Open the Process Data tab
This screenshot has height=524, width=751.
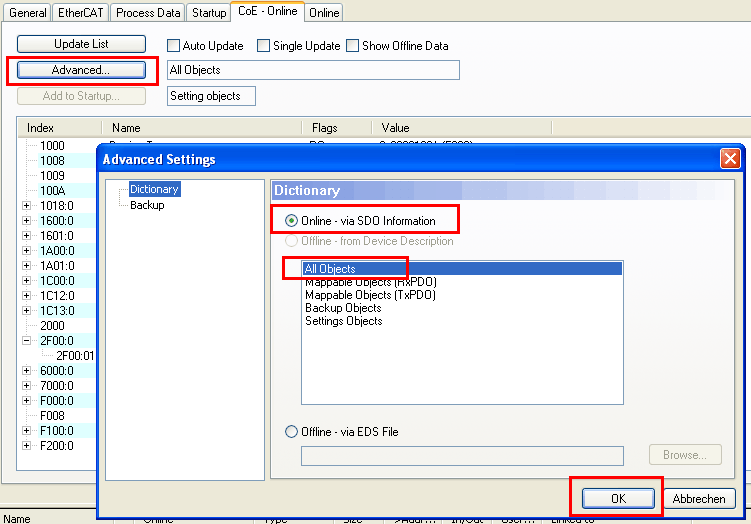pyautogui.click(x=148, y=12)
